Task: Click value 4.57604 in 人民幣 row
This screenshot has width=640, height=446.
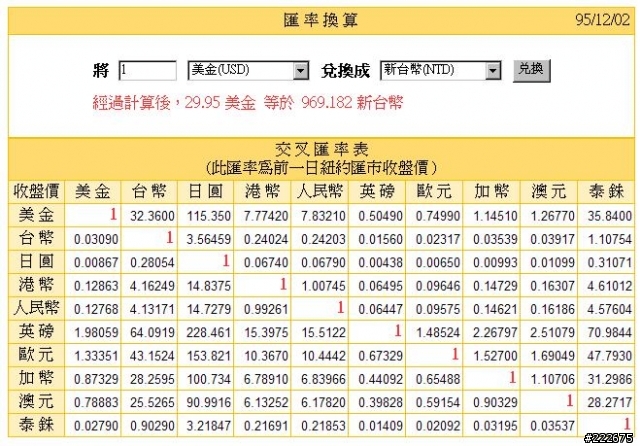Action: pos(610,309)
